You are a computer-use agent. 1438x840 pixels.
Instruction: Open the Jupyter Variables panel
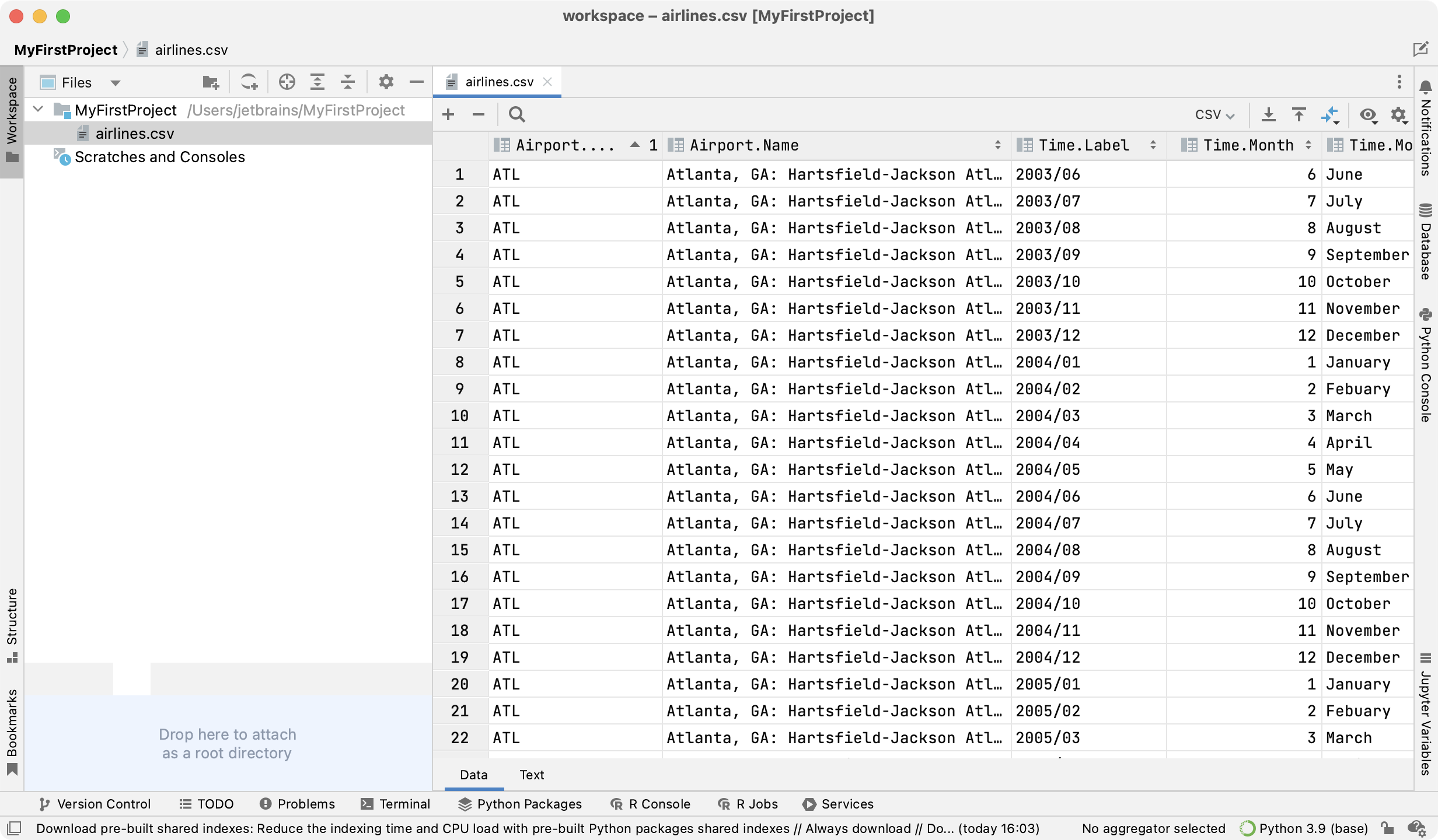point(1426,714)
